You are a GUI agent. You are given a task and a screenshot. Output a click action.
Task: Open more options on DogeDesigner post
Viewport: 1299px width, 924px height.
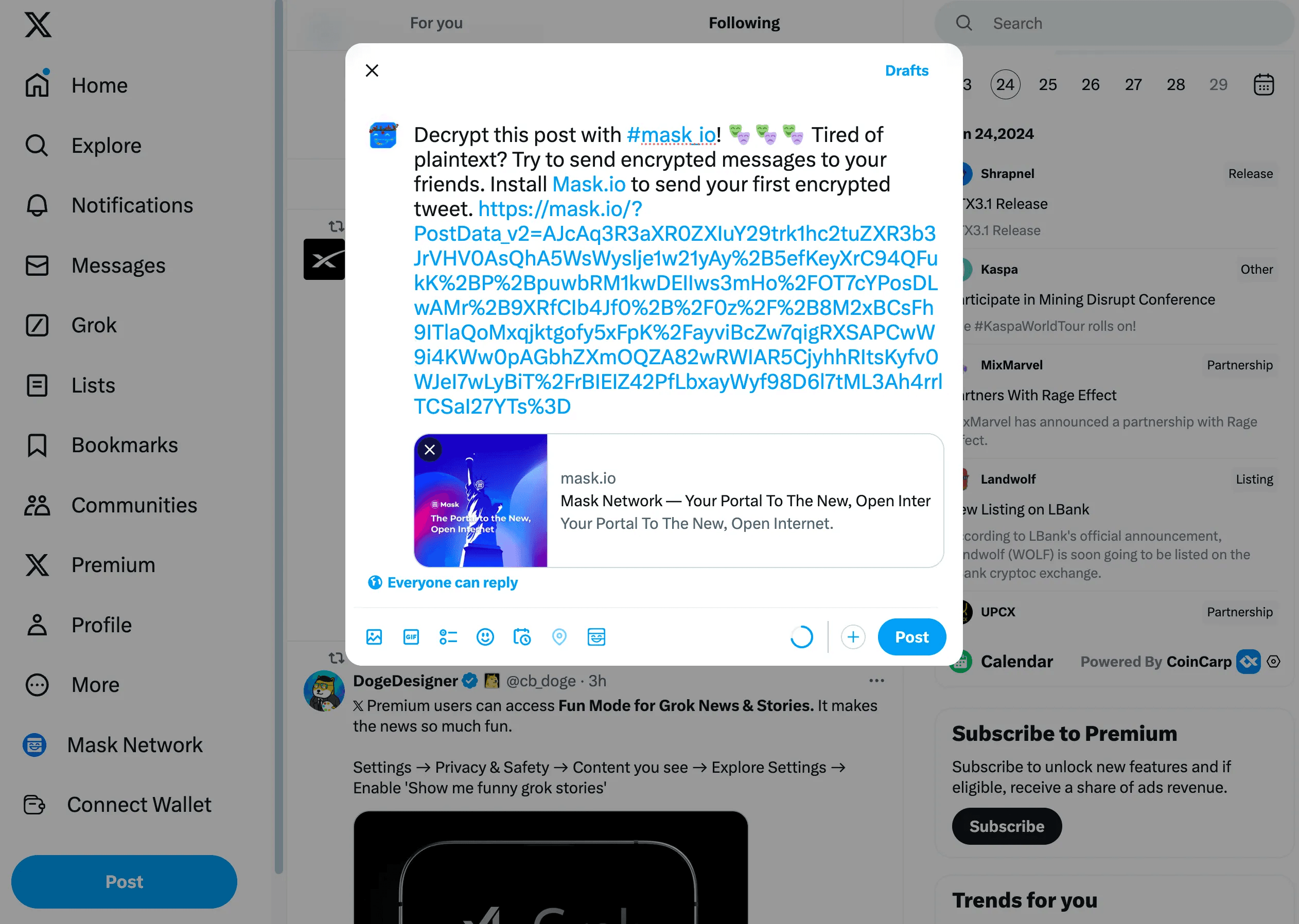[x=876, y=681]
